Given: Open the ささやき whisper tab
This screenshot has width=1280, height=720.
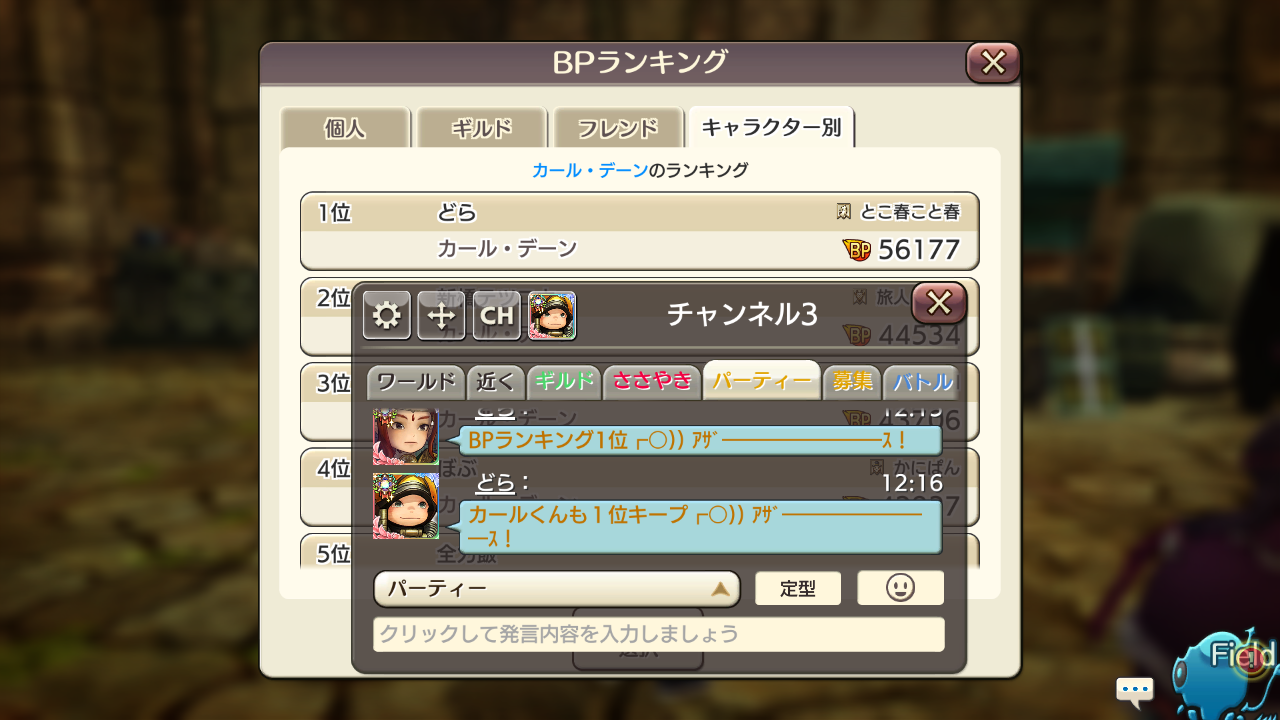Looking at the screenshot, I should [652, 381].
